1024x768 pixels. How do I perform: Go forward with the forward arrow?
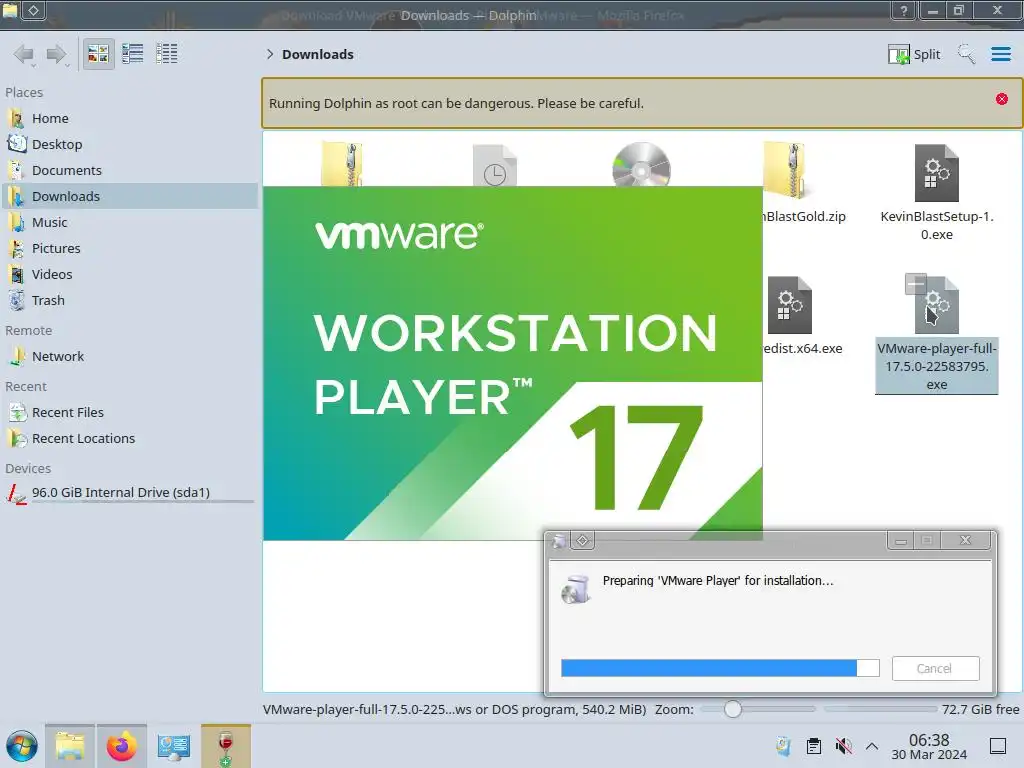[57, 54]
